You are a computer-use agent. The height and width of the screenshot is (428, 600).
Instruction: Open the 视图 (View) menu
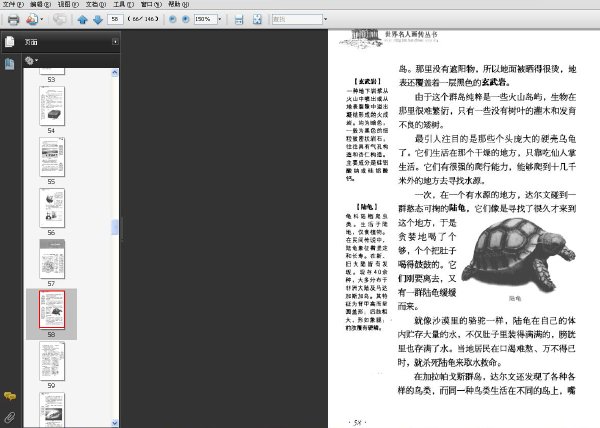[68, 4]
